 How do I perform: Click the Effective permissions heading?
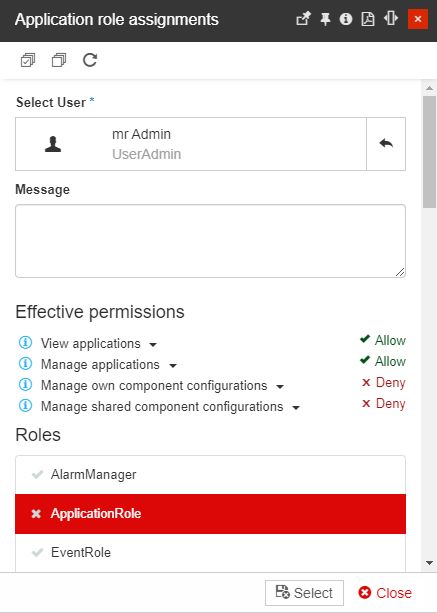click(100, 312)
